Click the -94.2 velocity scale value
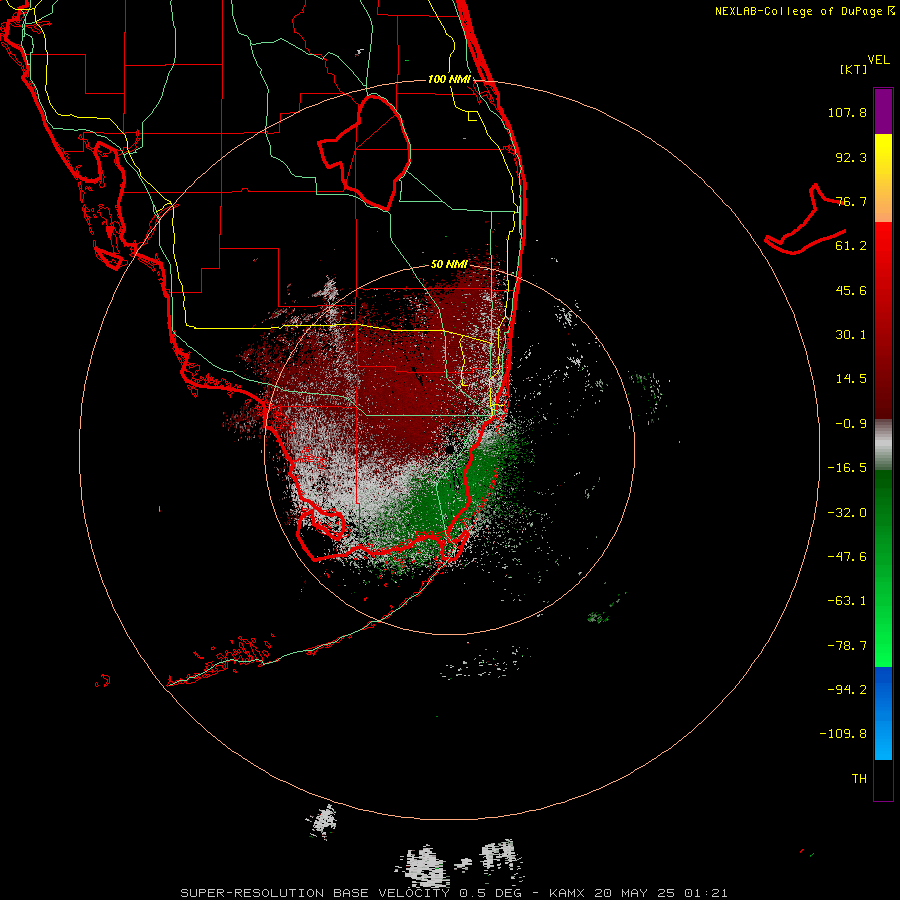The image size is (900, 900). 847,690
